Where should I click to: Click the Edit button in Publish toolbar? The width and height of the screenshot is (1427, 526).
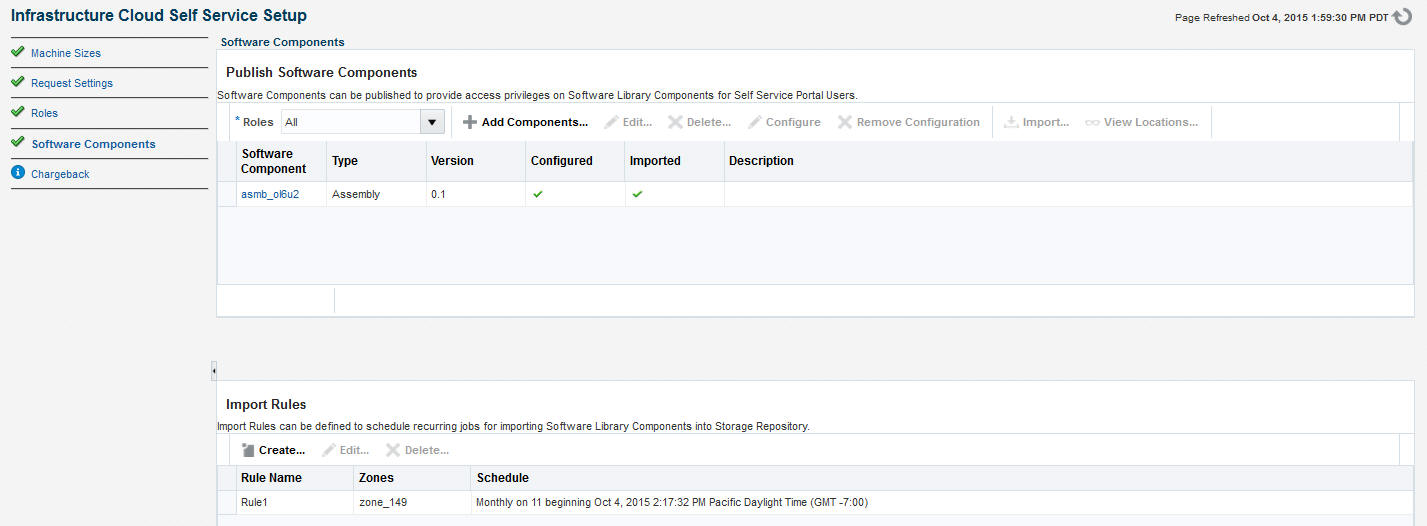point(628,122)
